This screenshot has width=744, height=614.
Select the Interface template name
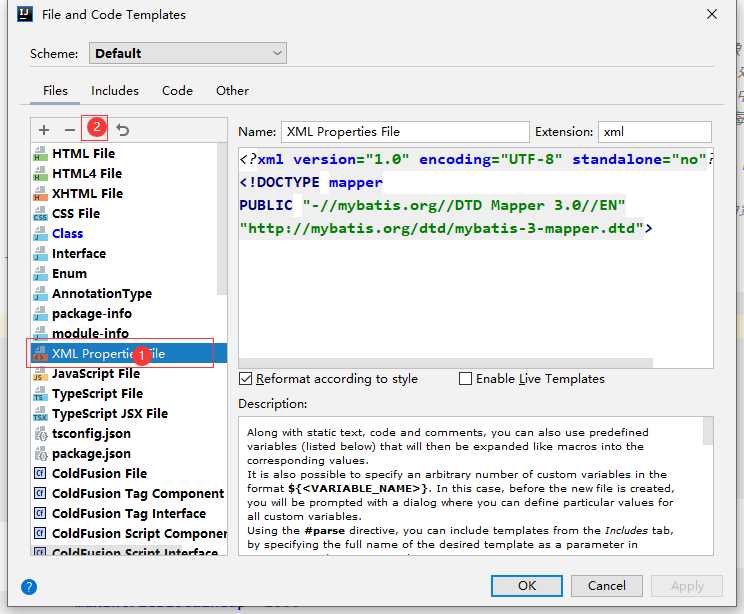click(79, 253)
